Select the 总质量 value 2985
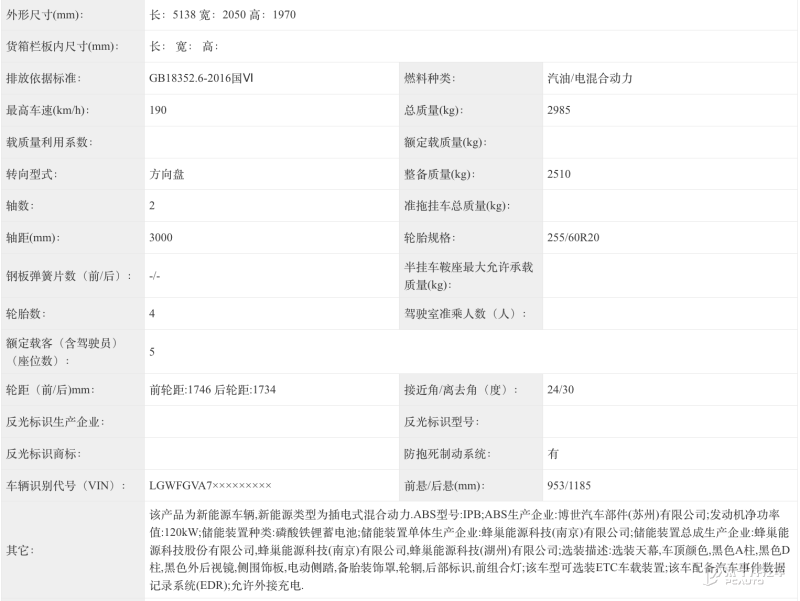The image size is (800, 601). coord(559,110)
